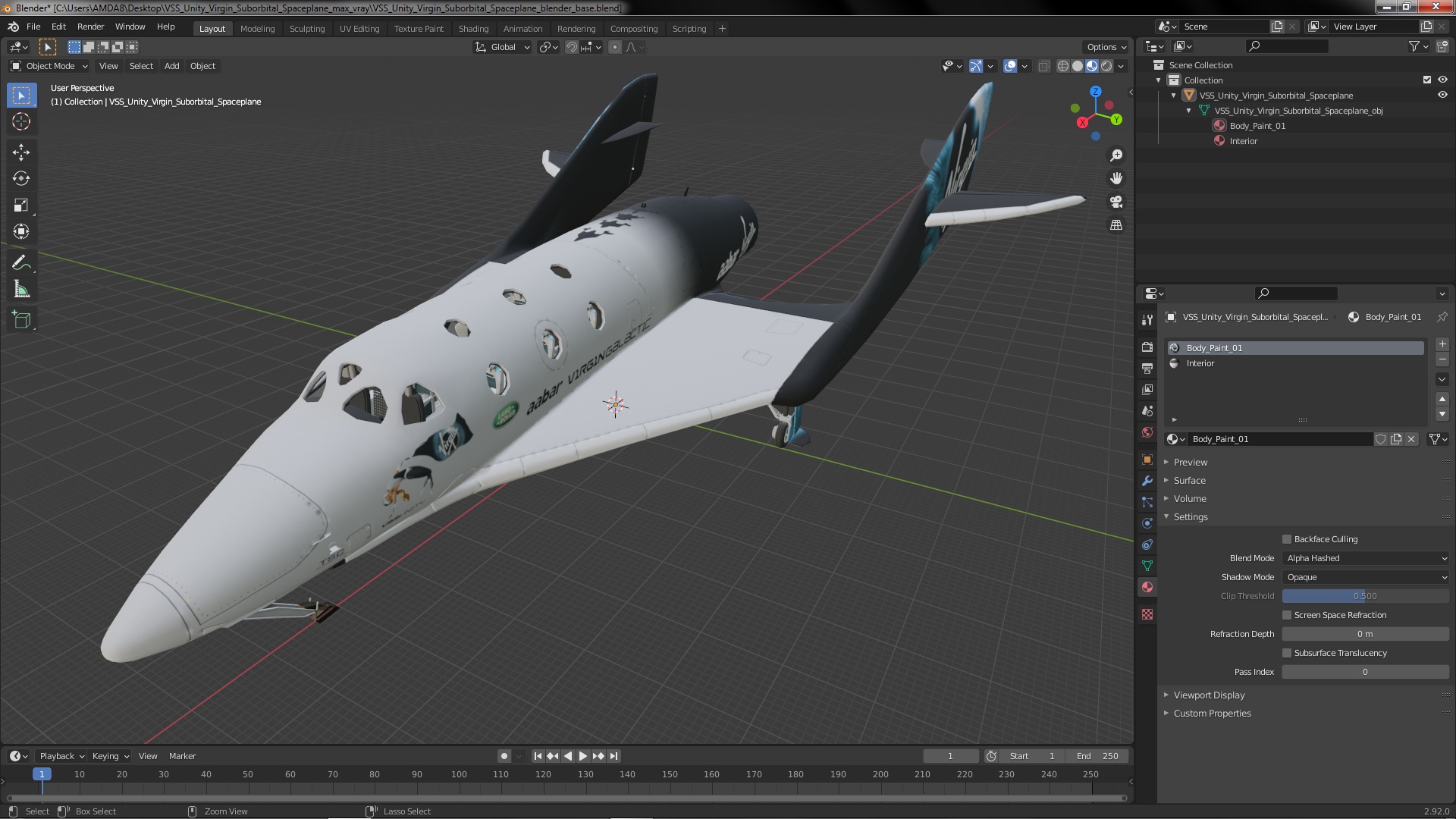1456x819 pixels.
Task: Expand the Surface panel
Action: [1189, 481]
